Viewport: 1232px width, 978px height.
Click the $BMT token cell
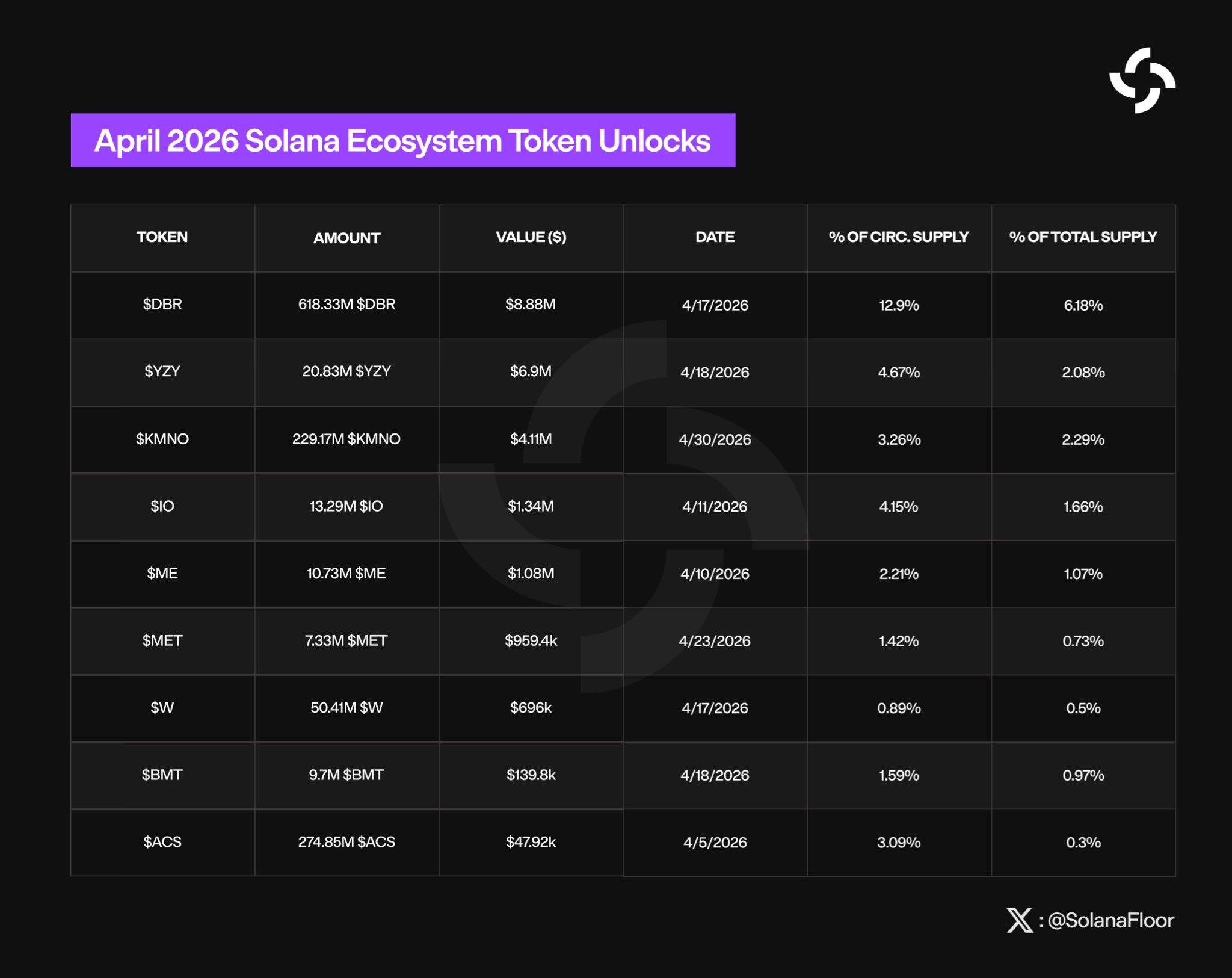pyautogui.click(x=162, y=775)
